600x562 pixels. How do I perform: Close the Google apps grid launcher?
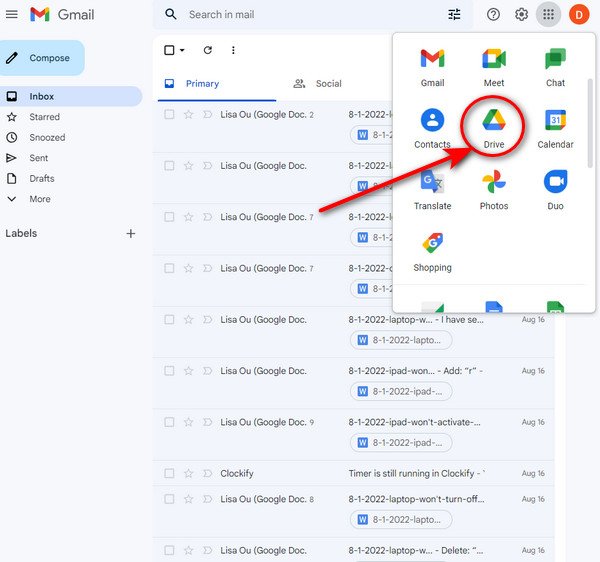[x=548, y=15]
